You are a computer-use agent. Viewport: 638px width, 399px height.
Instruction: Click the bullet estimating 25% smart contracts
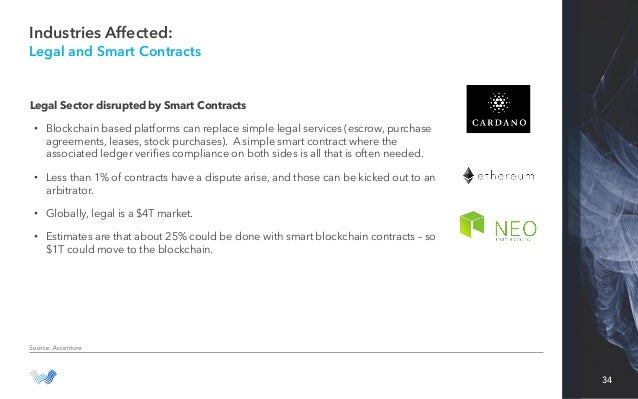(240, 242)
